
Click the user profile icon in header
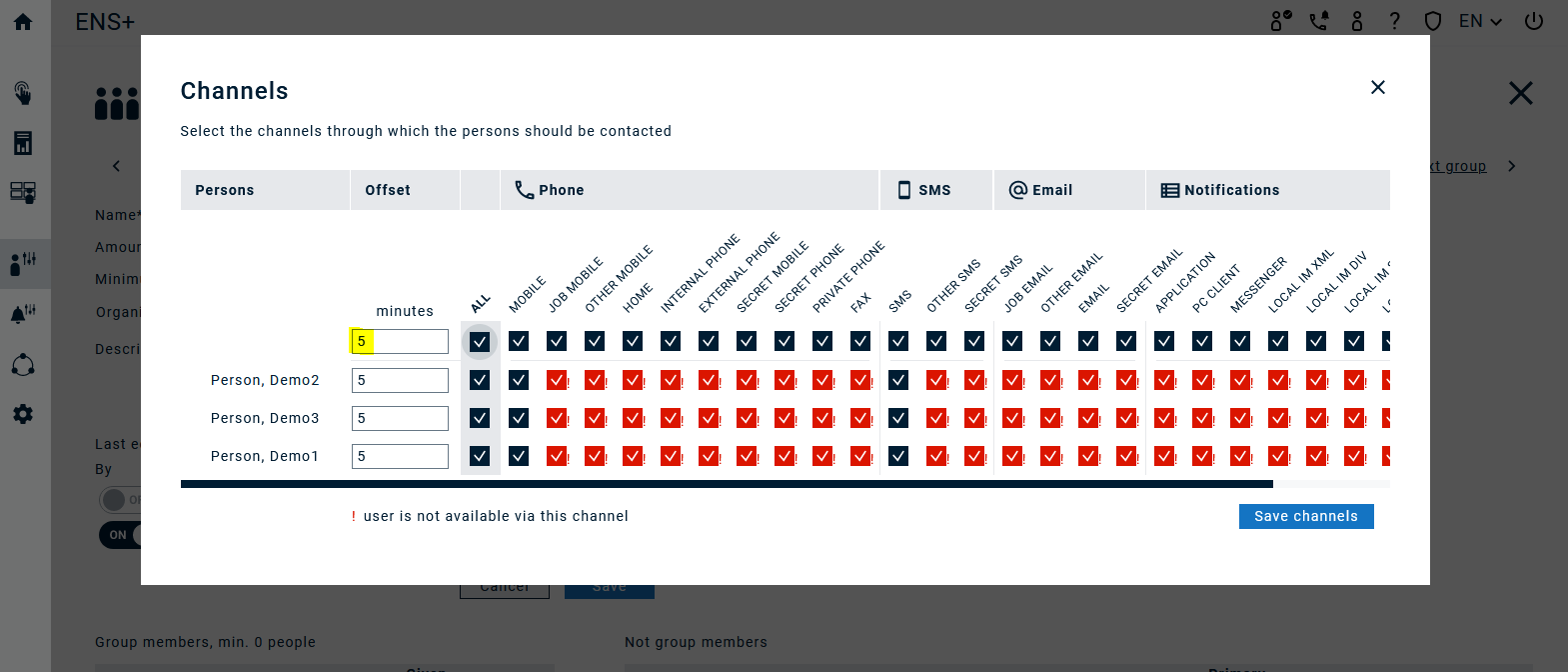click(x=1357, y=21)
